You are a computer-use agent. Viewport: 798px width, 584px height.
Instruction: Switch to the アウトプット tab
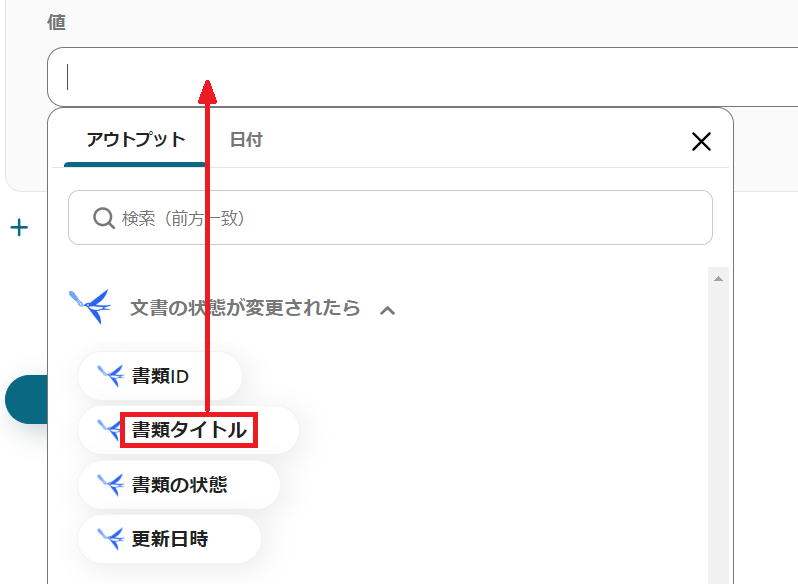click(135, 140)
